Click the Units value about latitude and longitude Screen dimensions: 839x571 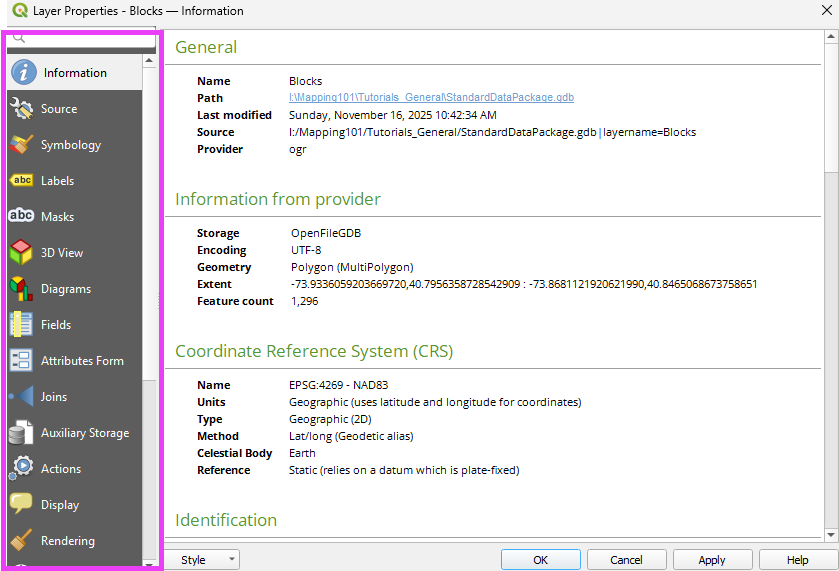coord(435,402)
